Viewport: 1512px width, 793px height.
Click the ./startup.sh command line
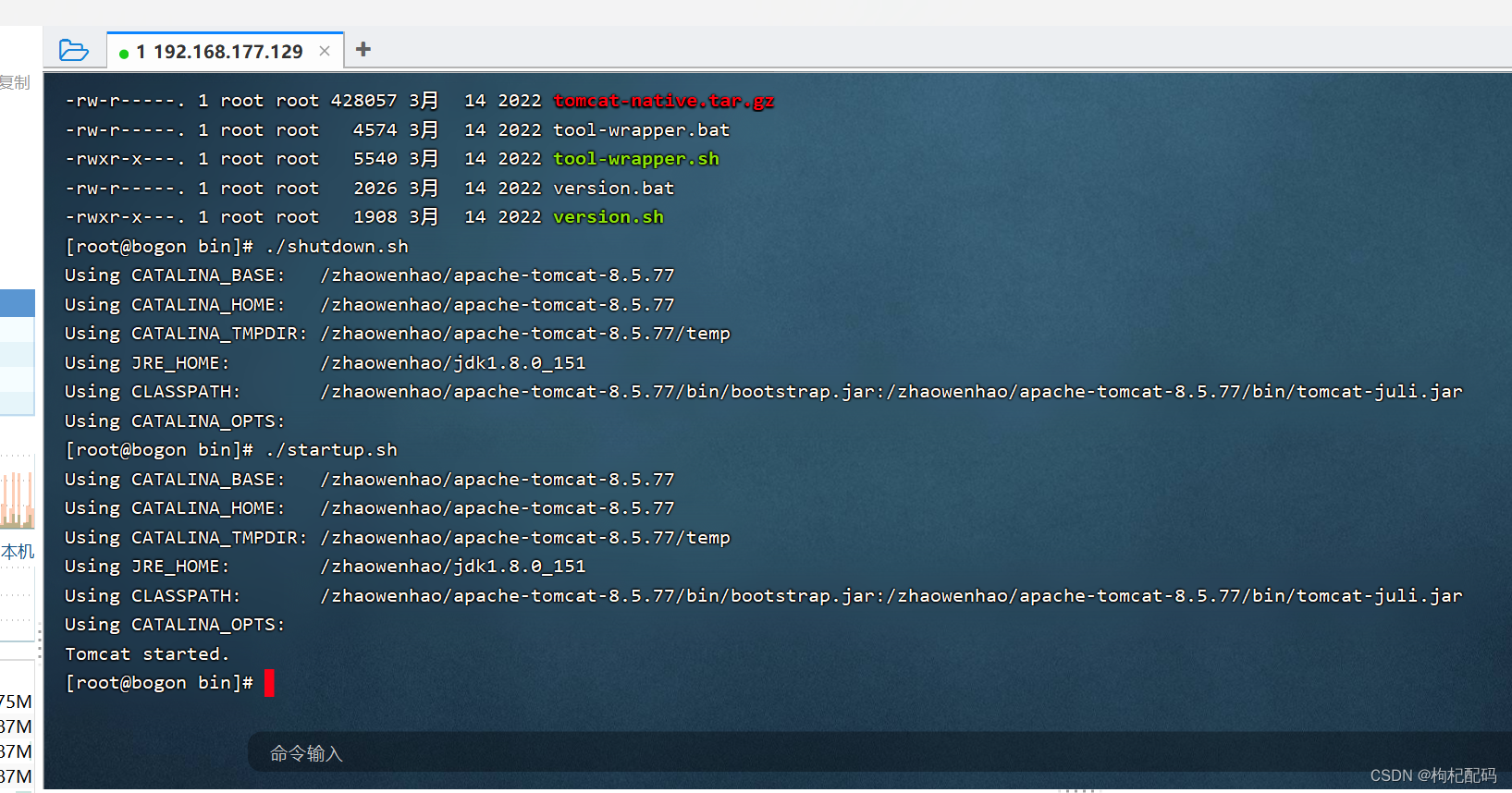click(x=231, y=450)
